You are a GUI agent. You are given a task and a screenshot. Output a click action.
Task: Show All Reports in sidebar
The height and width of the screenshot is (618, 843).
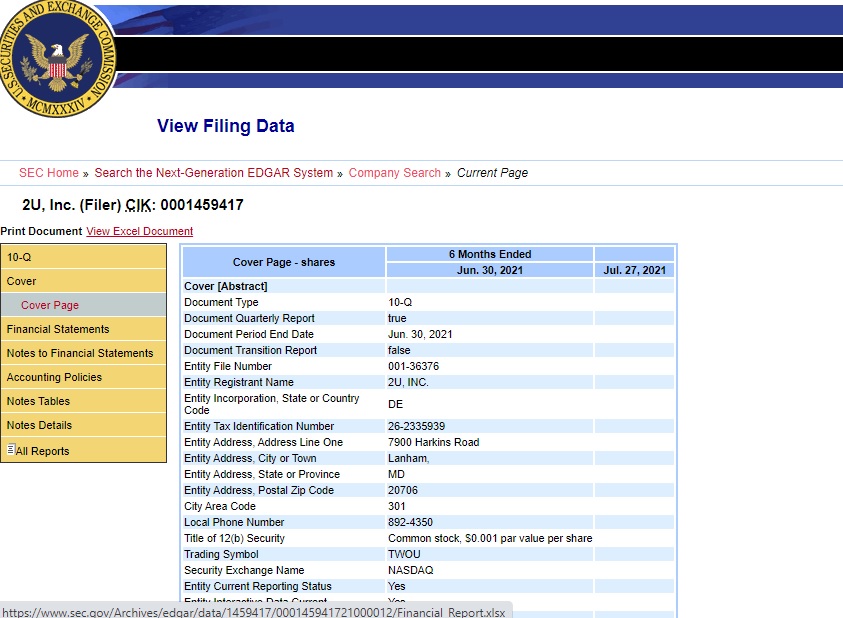coord(83,450)
